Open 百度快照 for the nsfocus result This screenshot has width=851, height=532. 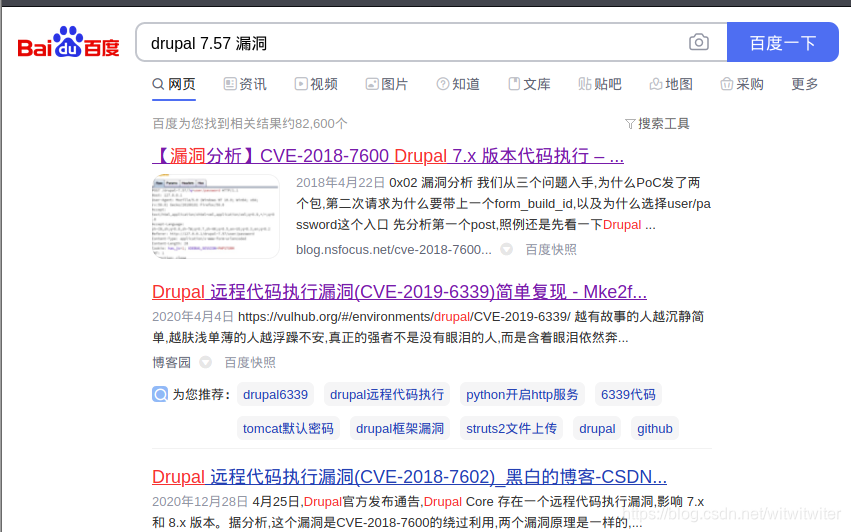tap(551, 250)
